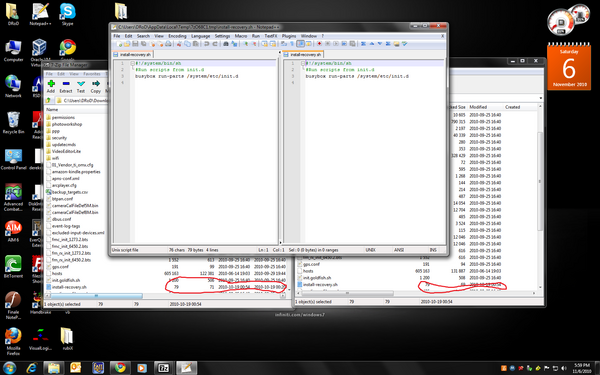Click the Modified column header in right 7-Zip window
This screenshot has height=375, width=600.
(478, 107)
